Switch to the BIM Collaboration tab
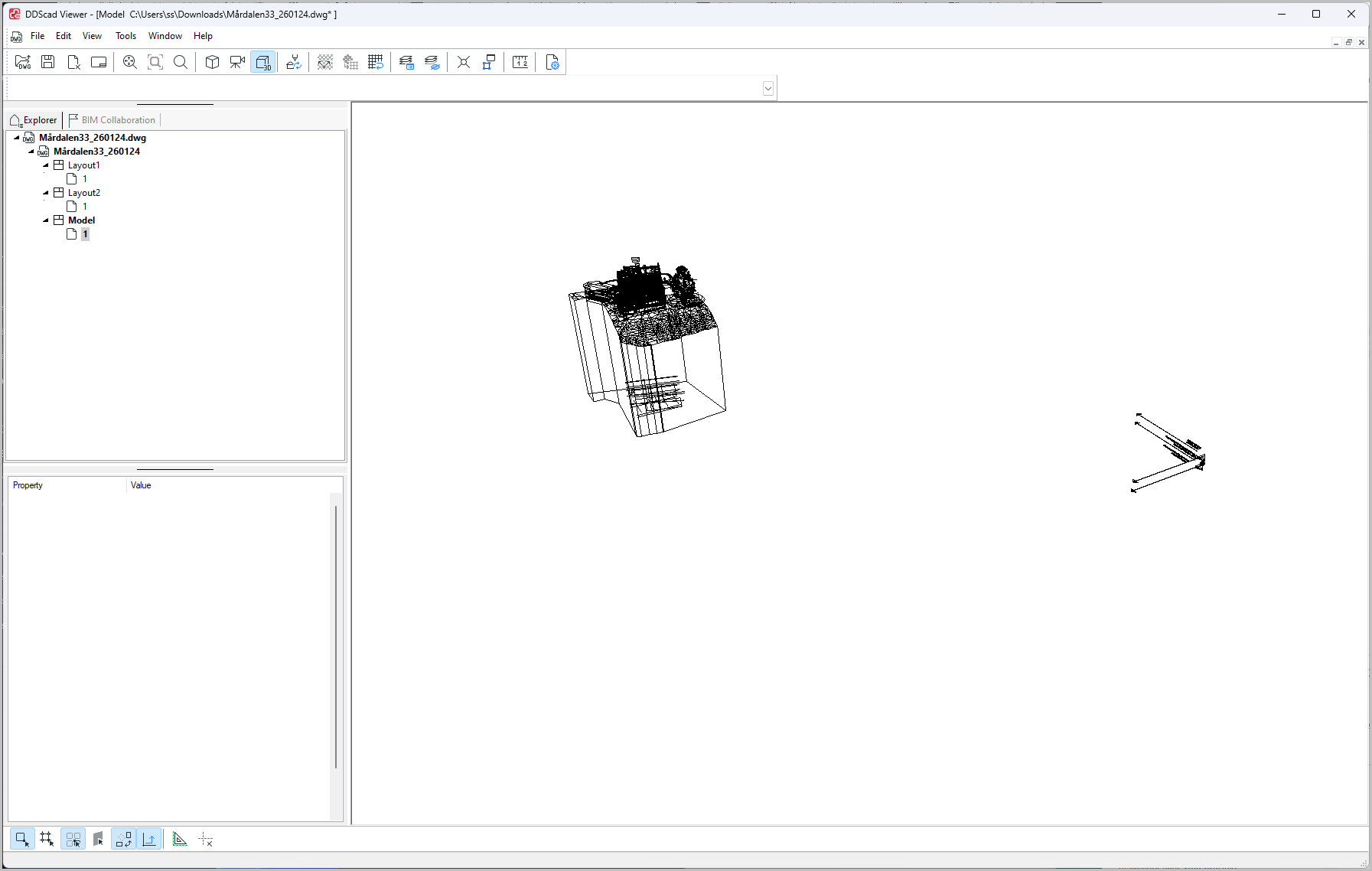The width and height of the screenshot is (1372, 871). pyautogui.click(x=112, y=120)
